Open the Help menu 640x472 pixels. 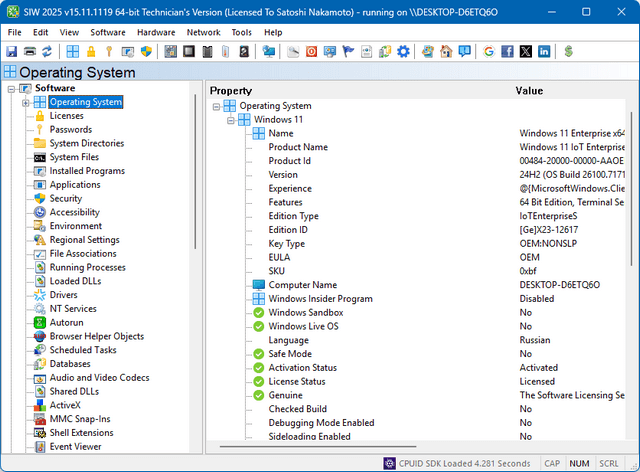click(x=273, y=32)
